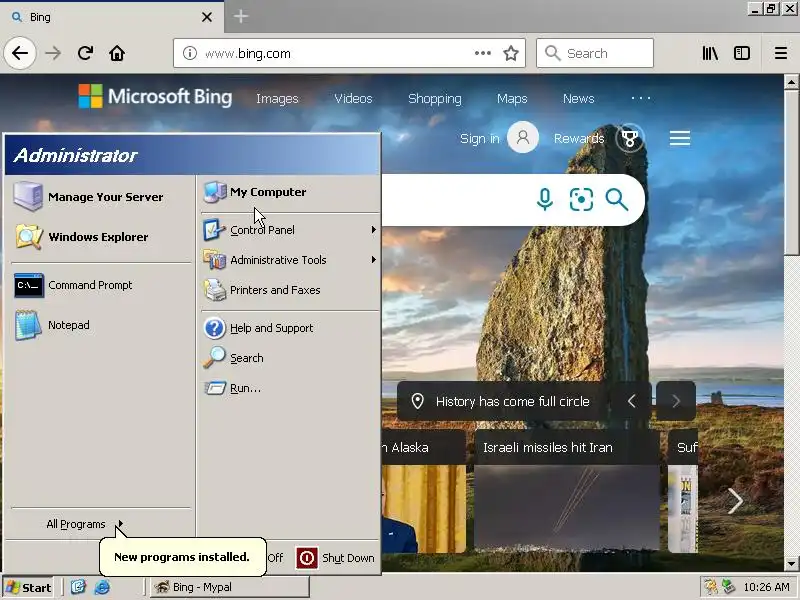The width and height of the screenshot is (800, 600).
Task: Click Sign in on Bing
Action: click(x=480, y=138)
